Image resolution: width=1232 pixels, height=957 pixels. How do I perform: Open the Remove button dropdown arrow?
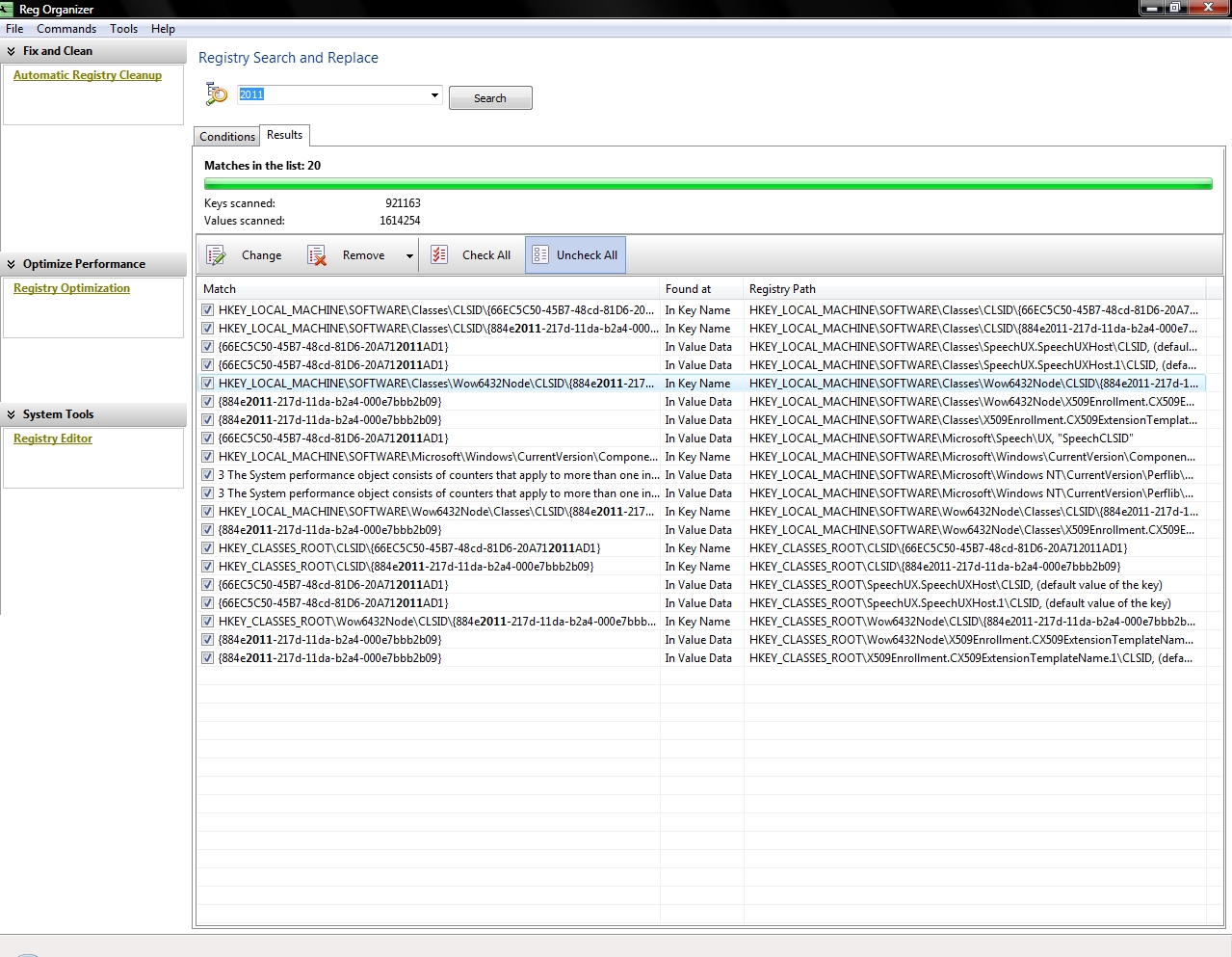point(409,256)
